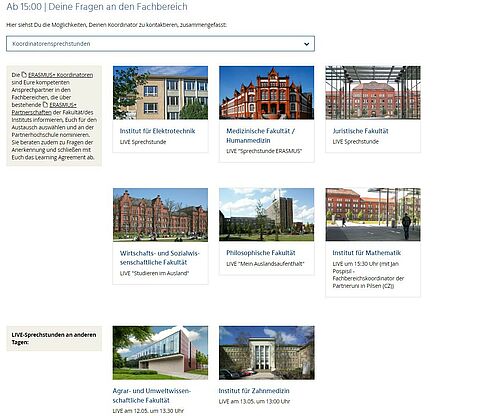Image resolution: width=500 pixels, height=416 pixels.
Task: Open Institut für Mathematik campus photo
Action: (373, 215)
